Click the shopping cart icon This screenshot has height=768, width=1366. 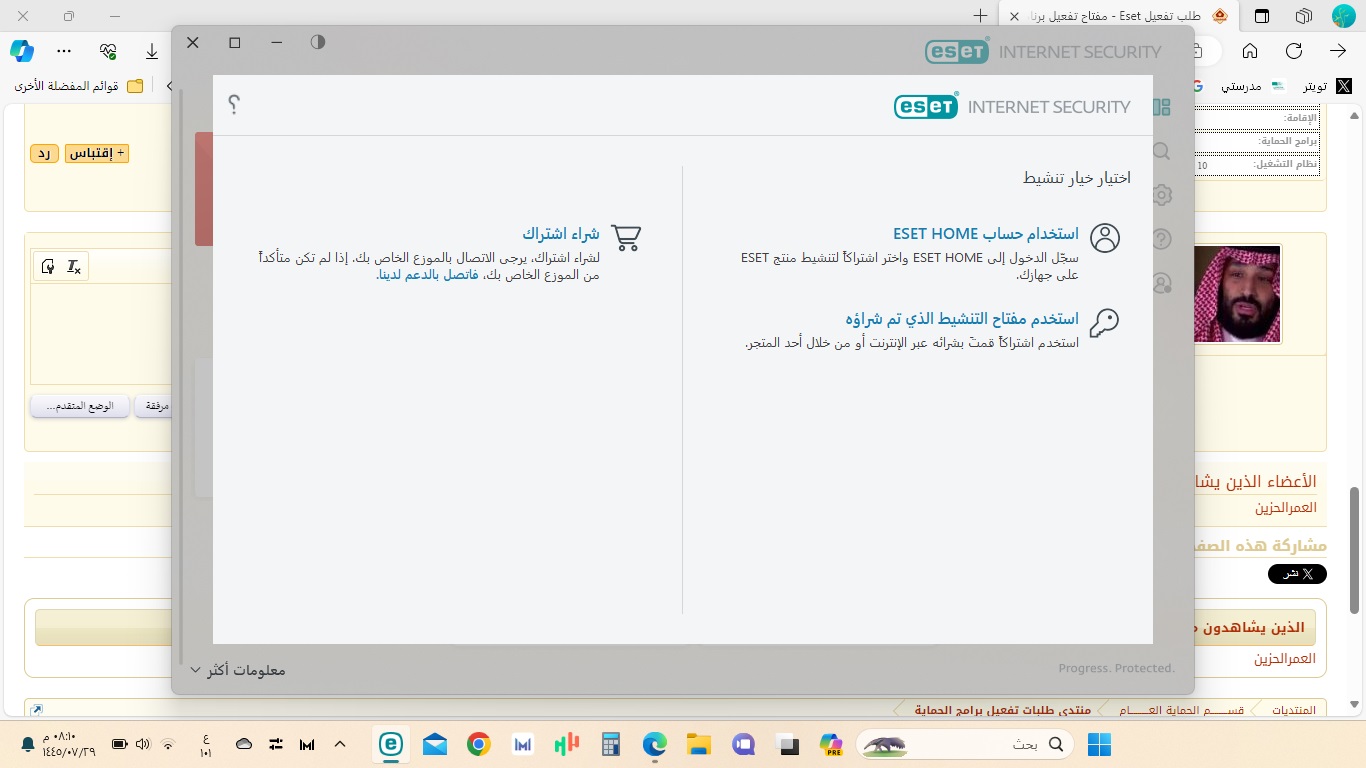click(626, 237)
